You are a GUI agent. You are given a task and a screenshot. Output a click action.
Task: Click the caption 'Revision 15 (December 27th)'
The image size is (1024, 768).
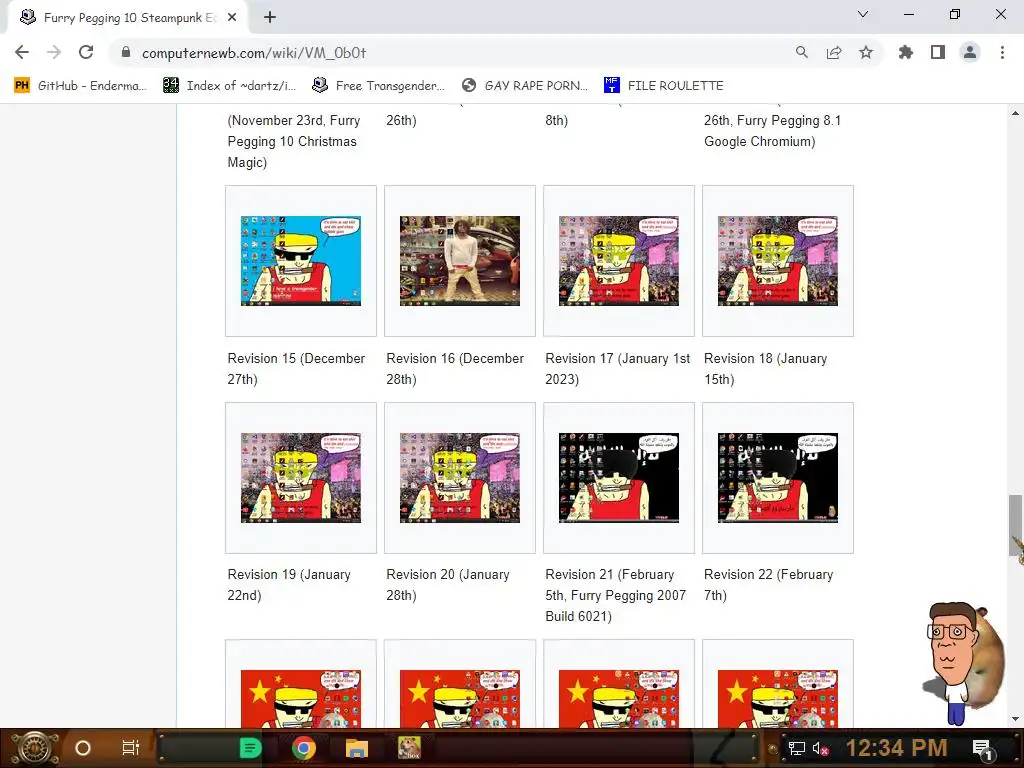coord(296,368)
